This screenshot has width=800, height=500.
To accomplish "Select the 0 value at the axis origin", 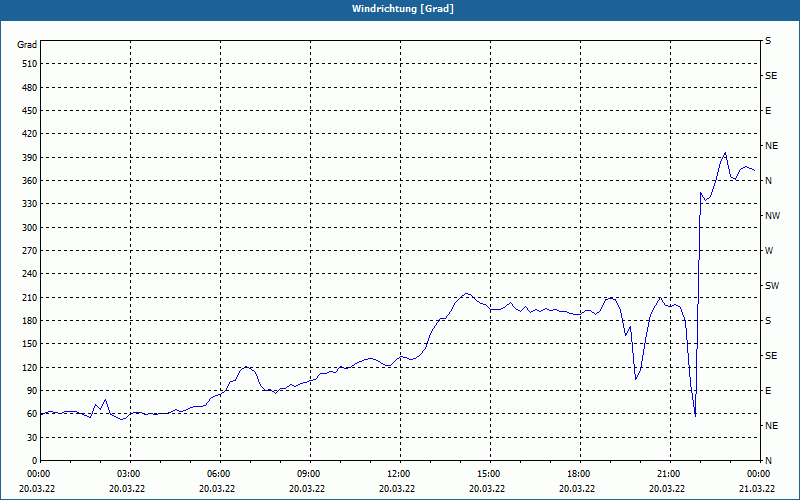I will pos(35,461).
